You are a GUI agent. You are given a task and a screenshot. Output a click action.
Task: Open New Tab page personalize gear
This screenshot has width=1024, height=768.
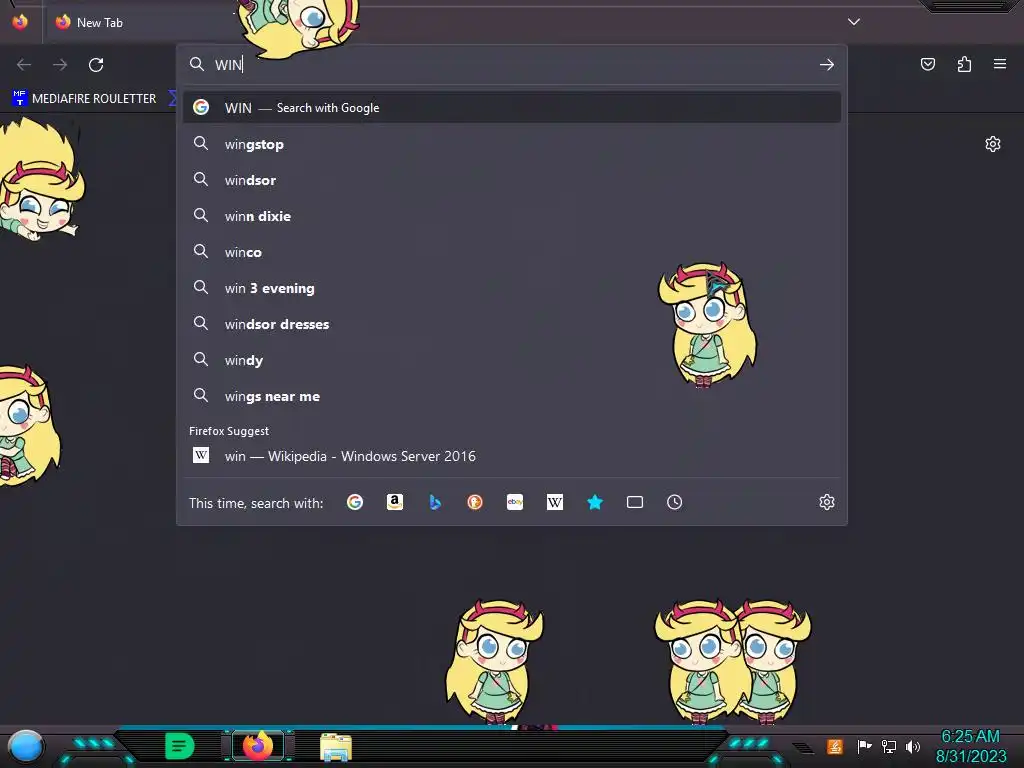click(993, 144)
